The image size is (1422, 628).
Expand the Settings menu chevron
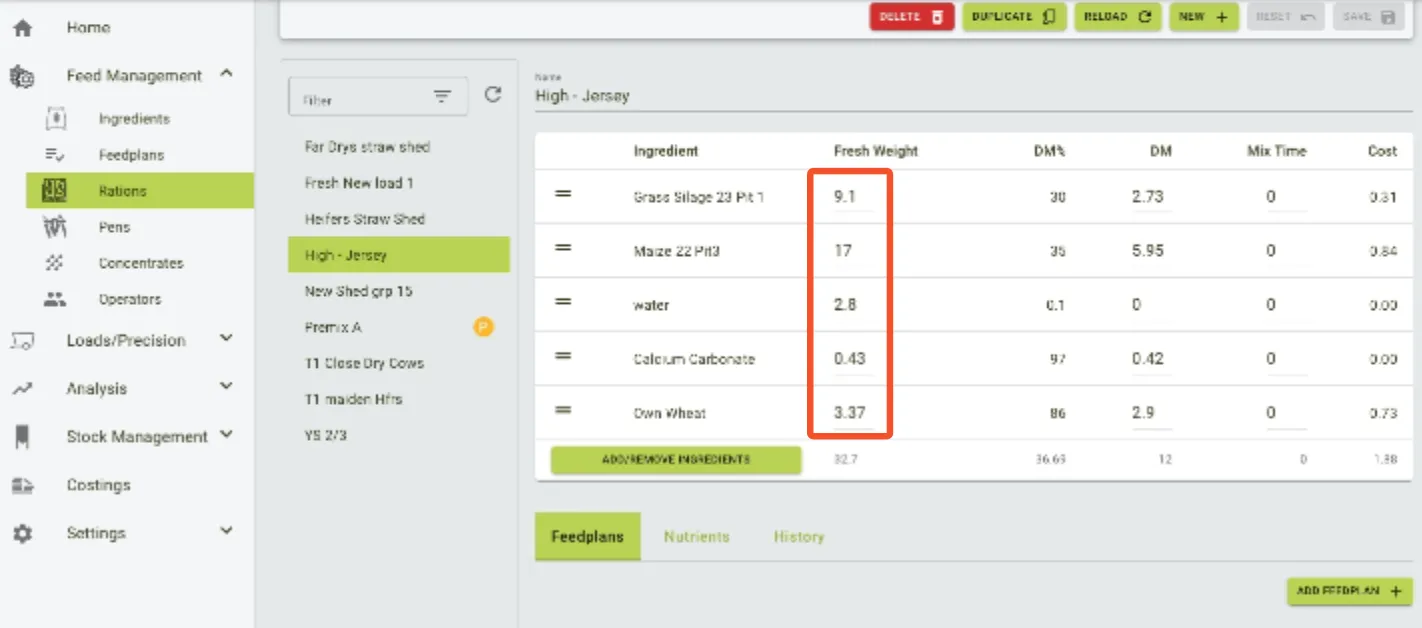[227, 532]
